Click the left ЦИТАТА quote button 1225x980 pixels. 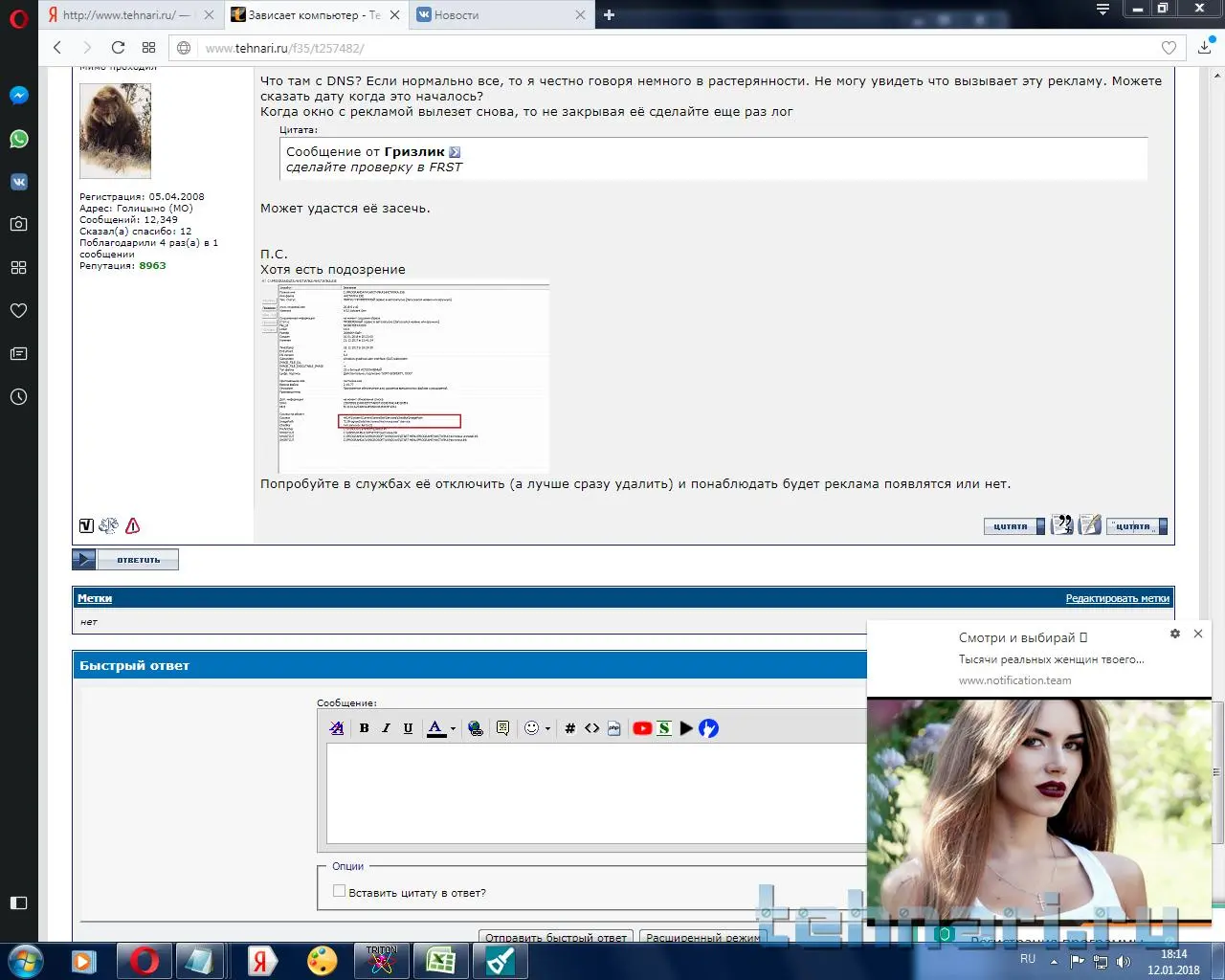point(1014,526)
